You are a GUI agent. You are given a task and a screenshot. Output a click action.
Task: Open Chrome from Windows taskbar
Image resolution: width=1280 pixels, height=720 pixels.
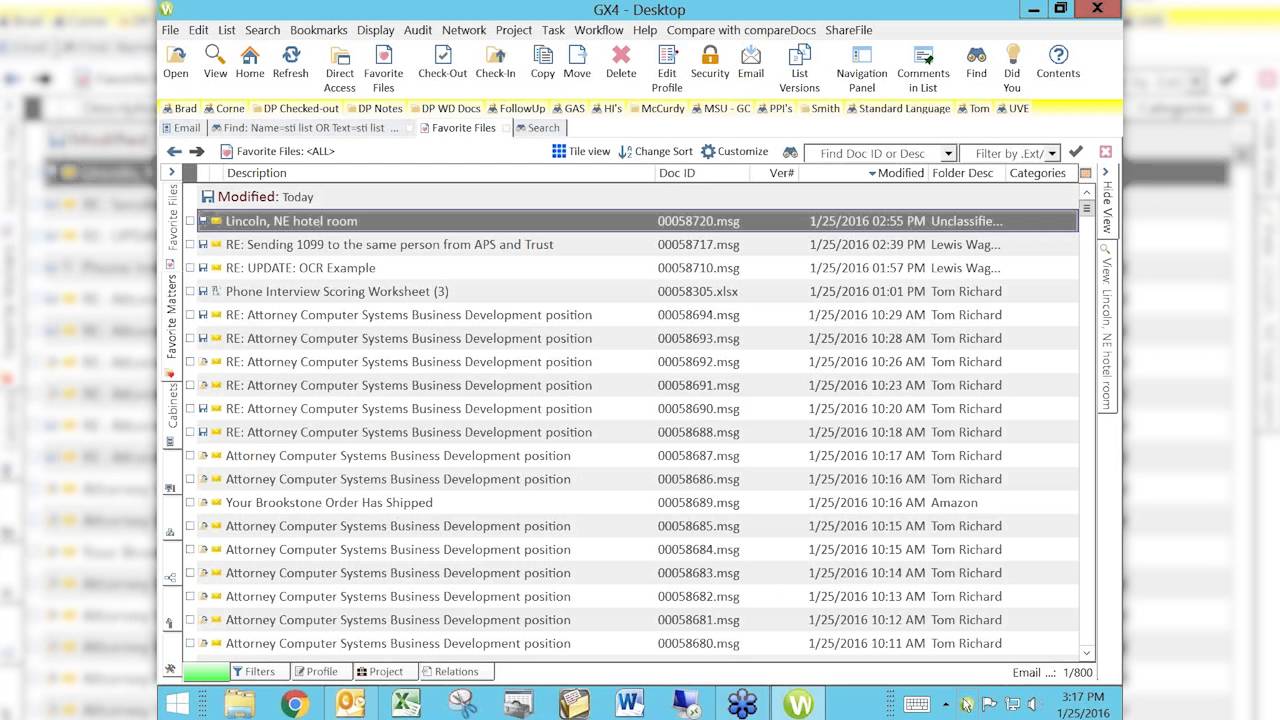[294, 704]
